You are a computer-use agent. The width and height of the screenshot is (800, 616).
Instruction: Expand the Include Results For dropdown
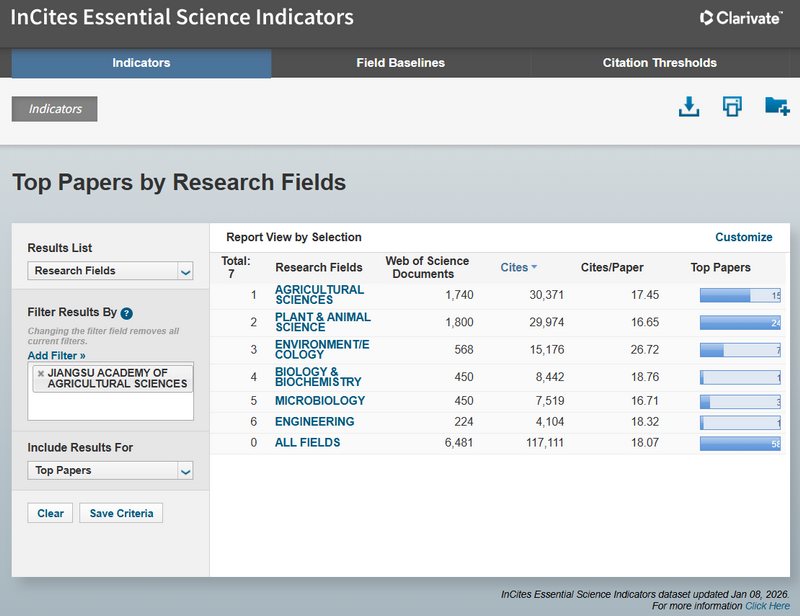tap(110, 470)
